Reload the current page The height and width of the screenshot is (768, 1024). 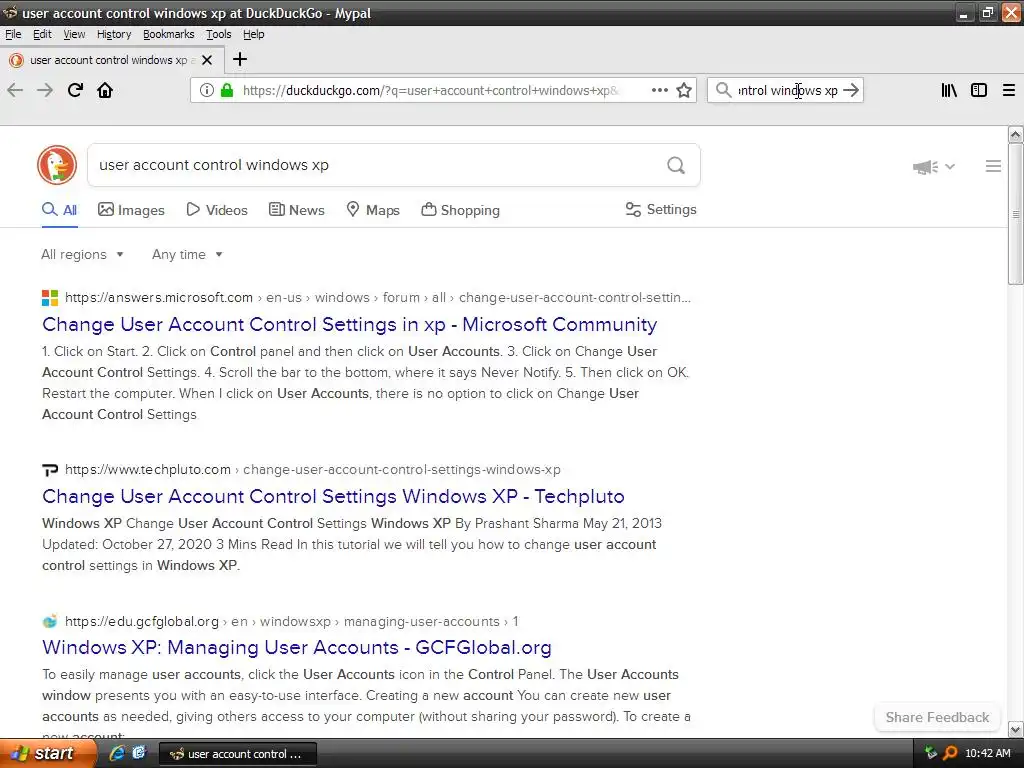(75, 90)
